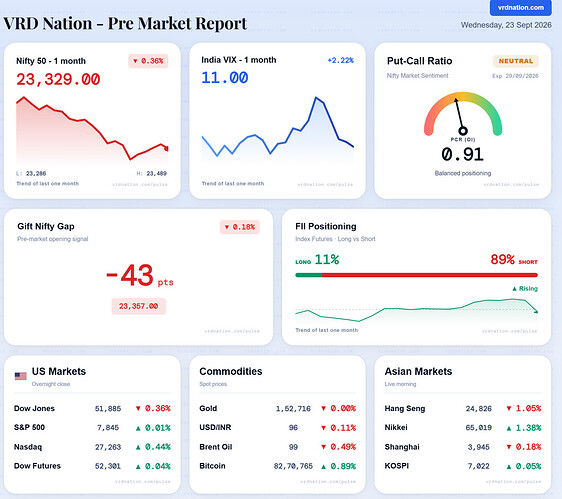Click the Bitcoin up arrow icon

pos(323,467)
